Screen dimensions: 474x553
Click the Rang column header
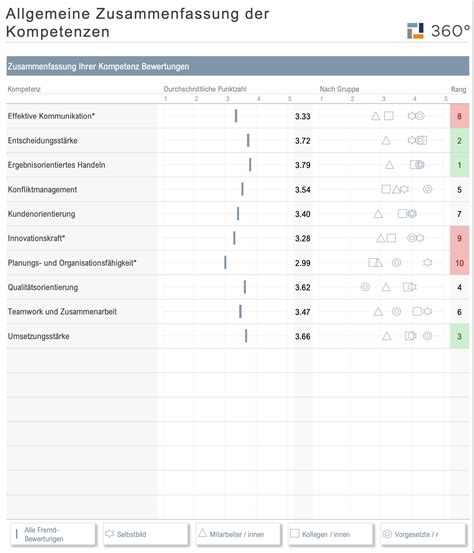coord(458,89)
